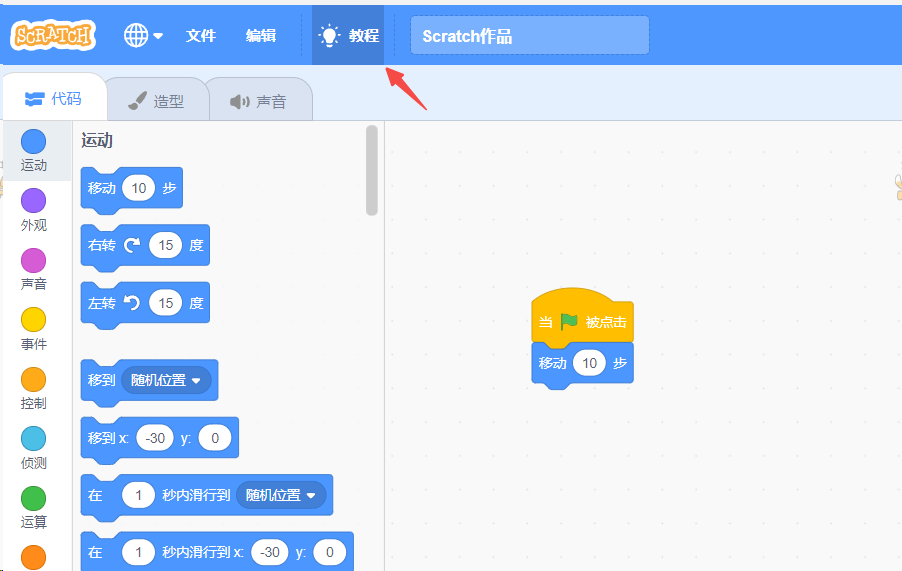
Task: Click the 当绿旗被点击 hat block in workspace
Action: pos(582,317)
